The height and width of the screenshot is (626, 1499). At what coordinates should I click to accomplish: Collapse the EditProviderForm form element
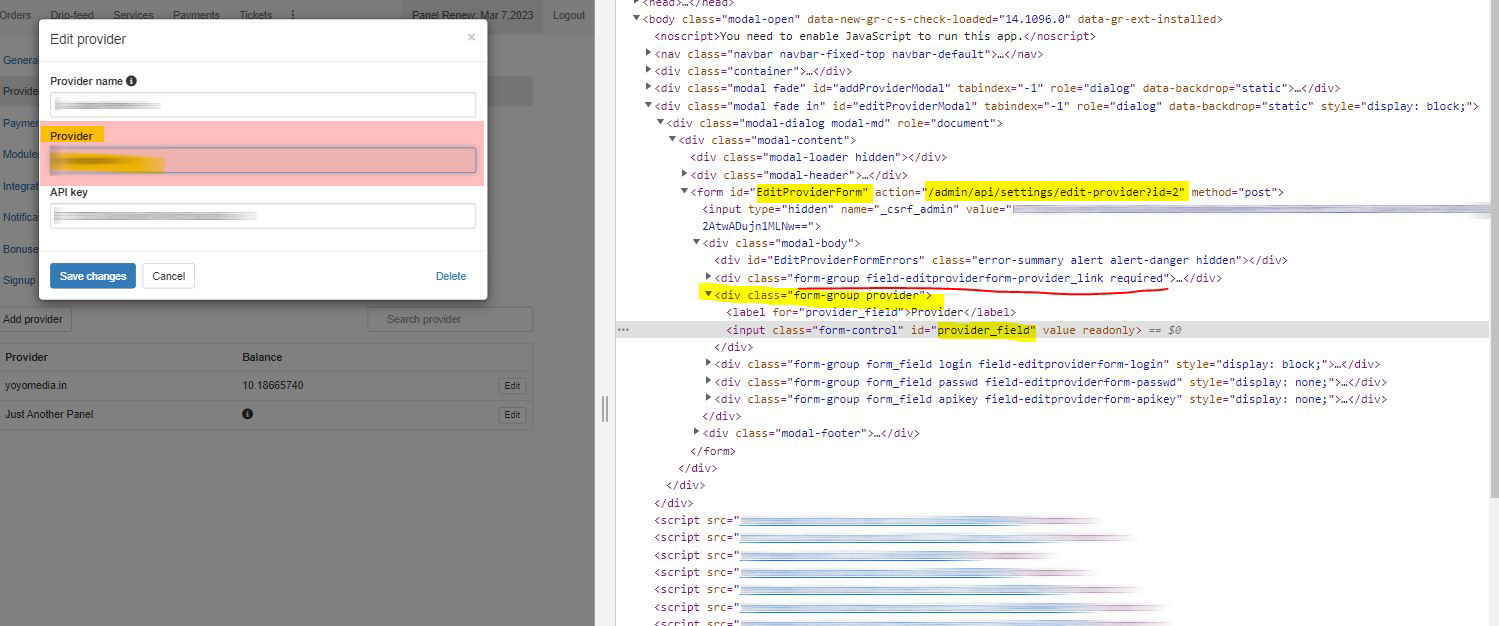pyautogui.click(x=685, y=192)
